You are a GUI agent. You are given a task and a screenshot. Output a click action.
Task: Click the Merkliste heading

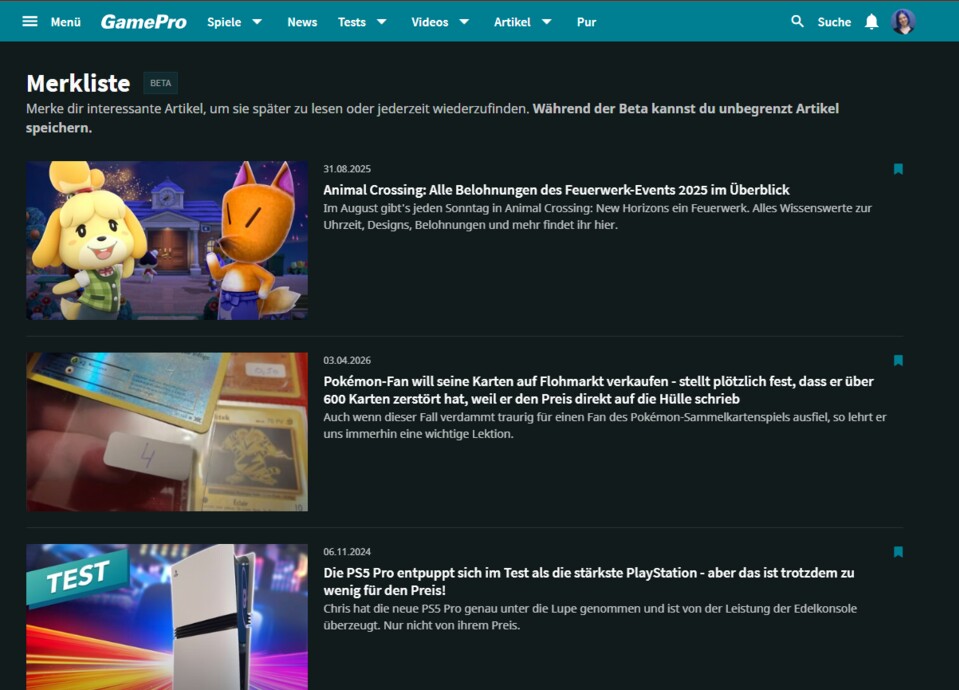(x=78, y=83)
